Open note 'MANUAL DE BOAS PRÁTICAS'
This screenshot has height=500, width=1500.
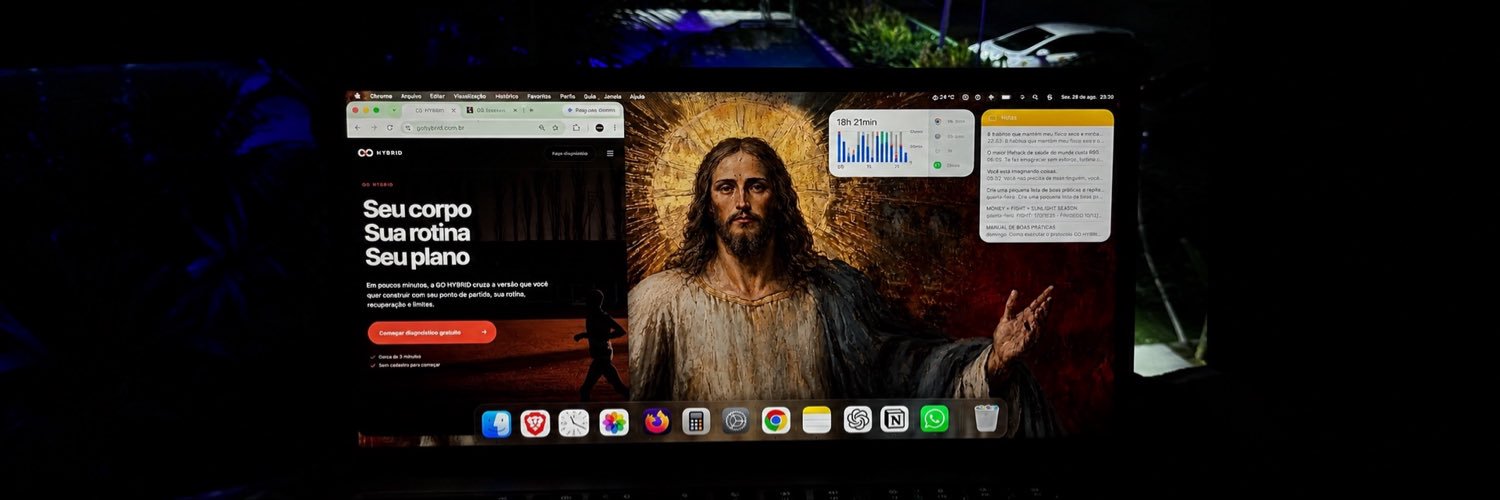1044,230
